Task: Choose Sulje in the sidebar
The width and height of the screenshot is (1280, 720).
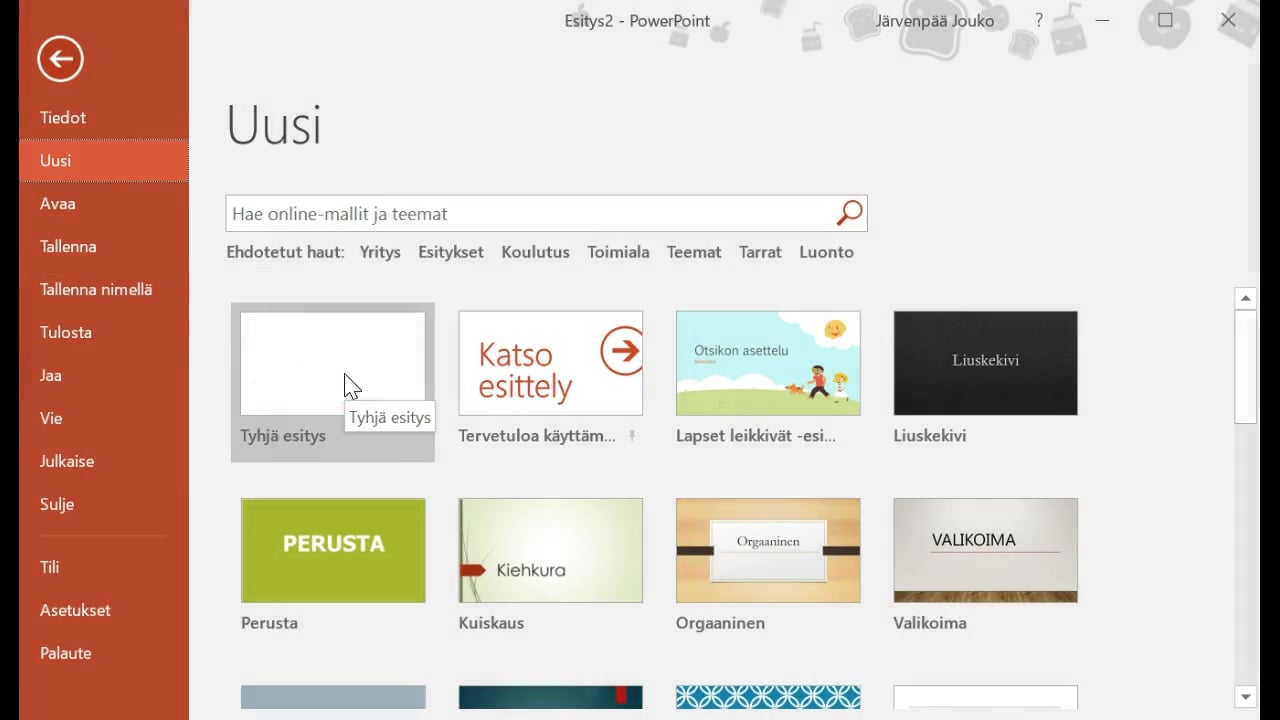Action: coord(103,504)
